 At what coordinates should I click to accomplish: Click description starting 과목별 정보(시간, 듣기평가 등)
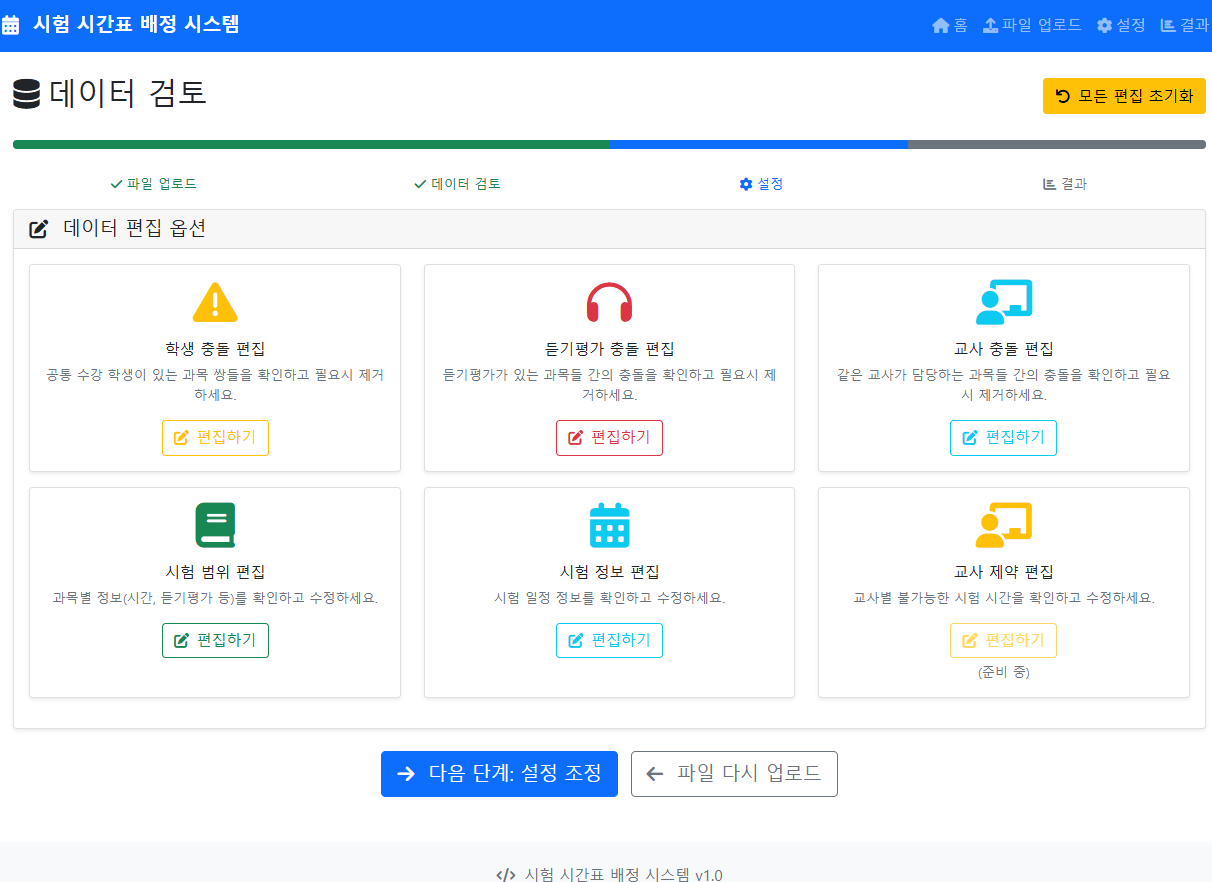click(x=215, y=598)
